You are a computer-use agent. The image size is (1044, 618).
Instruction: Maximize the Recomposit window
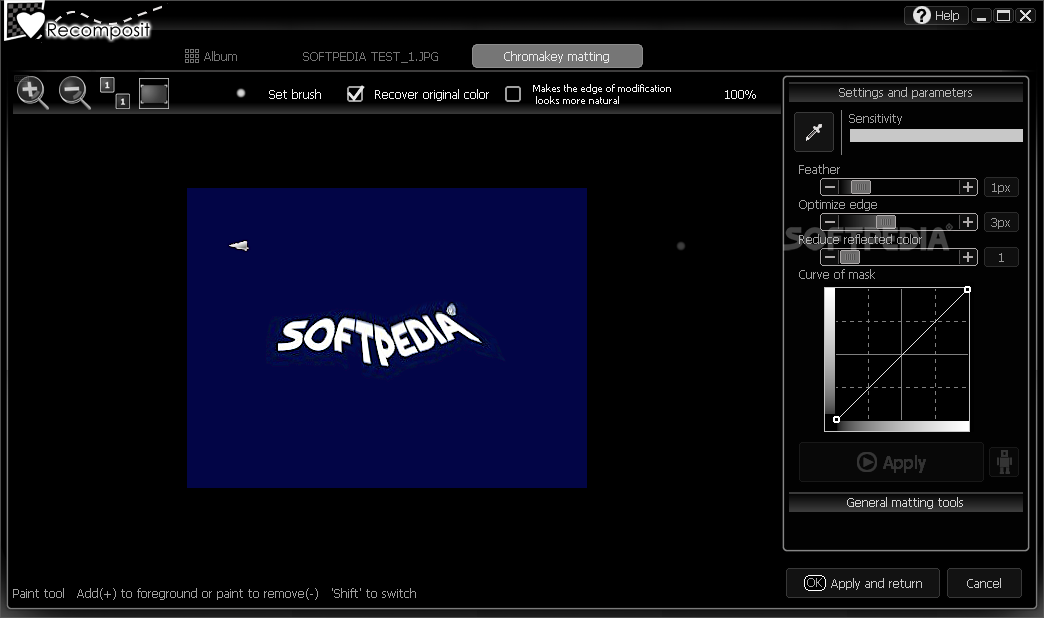(1003, 16)
